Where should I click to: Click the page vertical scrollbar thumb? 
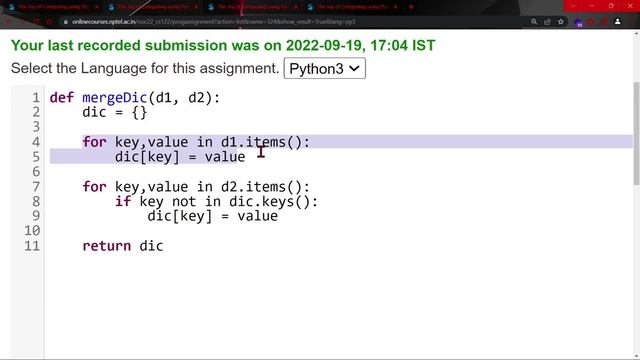point(636,133)
